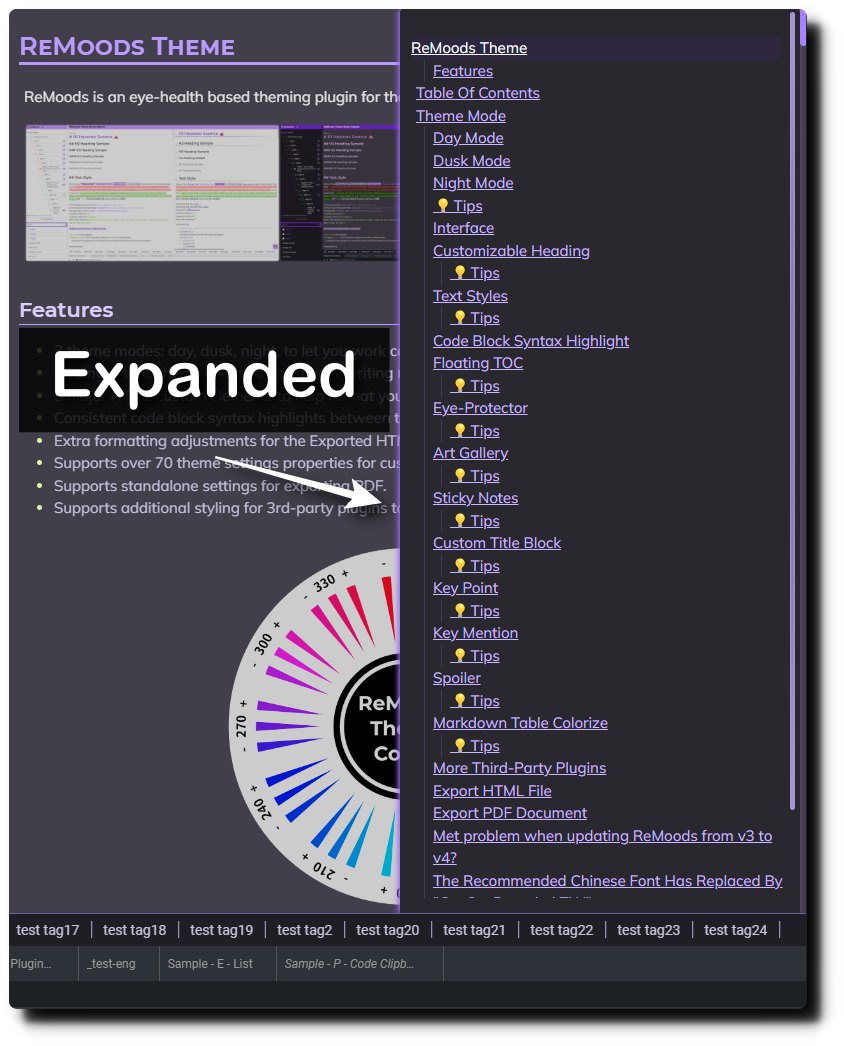This screenshot has height=1046, width=844.
Task: Select tag test tag20
Action: point(388,930)
